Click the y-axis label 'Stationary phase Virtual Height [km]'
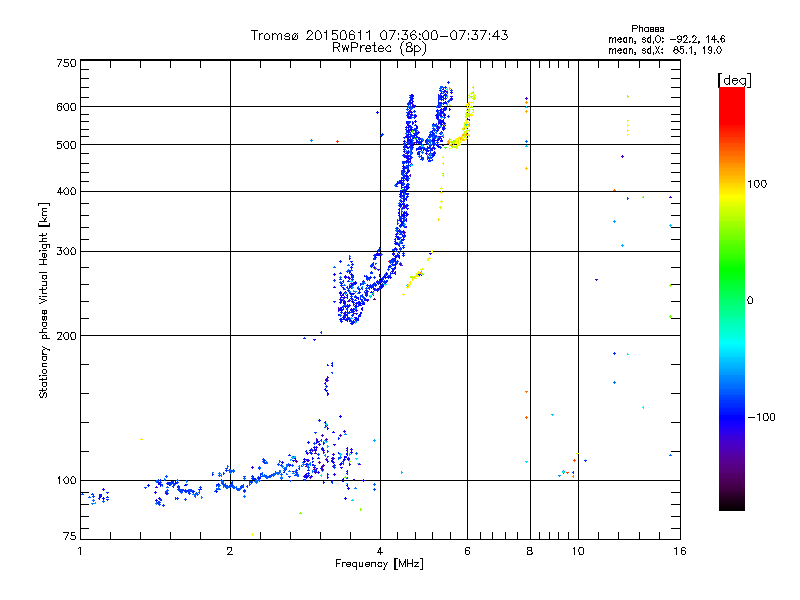This screenshot has height=600, width=800. click(x=43, y=300)
